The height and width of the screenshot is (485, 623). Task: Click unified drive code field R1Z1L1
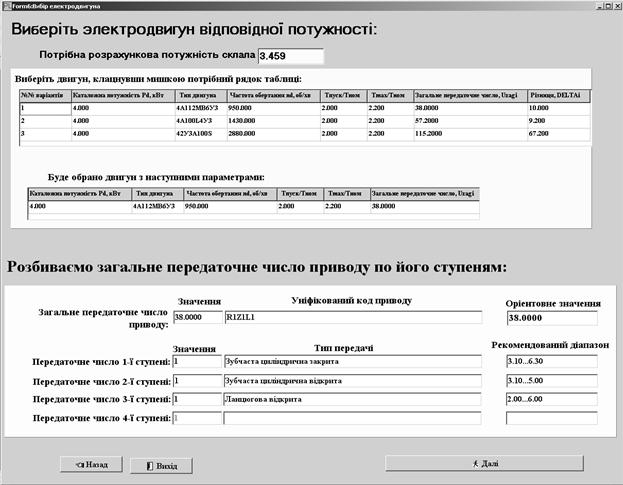[353, 317]
